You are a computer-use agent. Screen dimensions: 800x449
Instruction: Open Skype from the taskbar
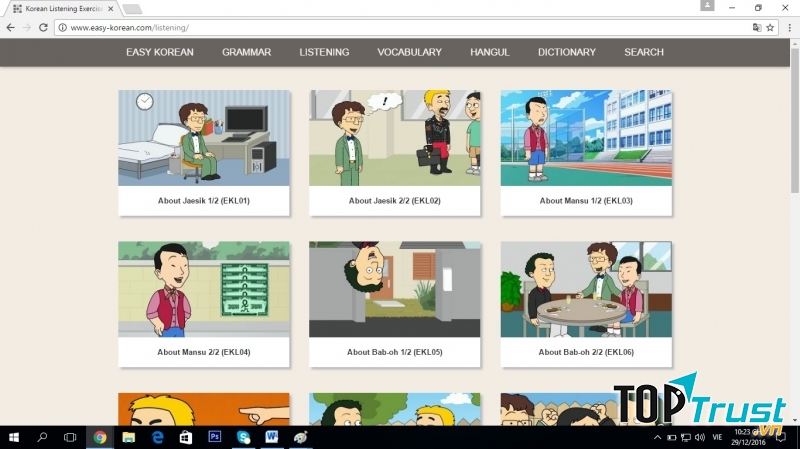point(243,437)
